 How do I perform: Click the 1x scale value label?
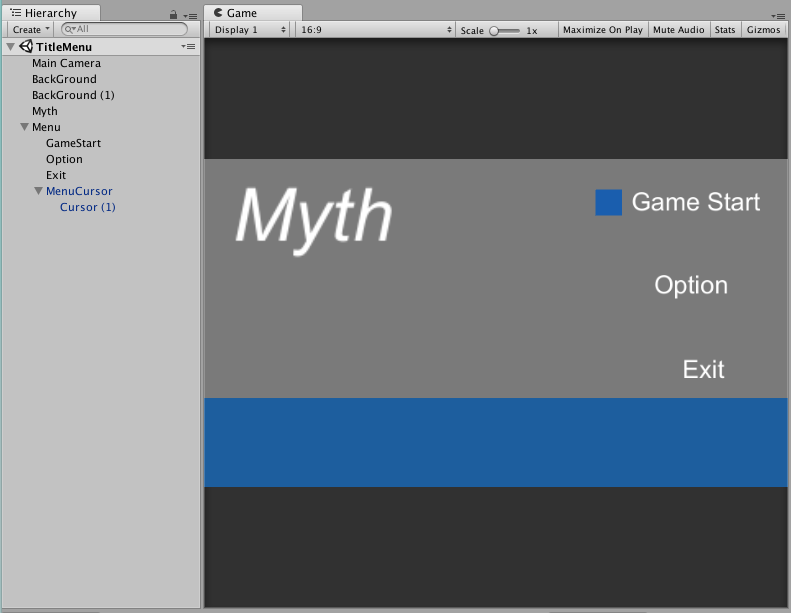[532, 31]
